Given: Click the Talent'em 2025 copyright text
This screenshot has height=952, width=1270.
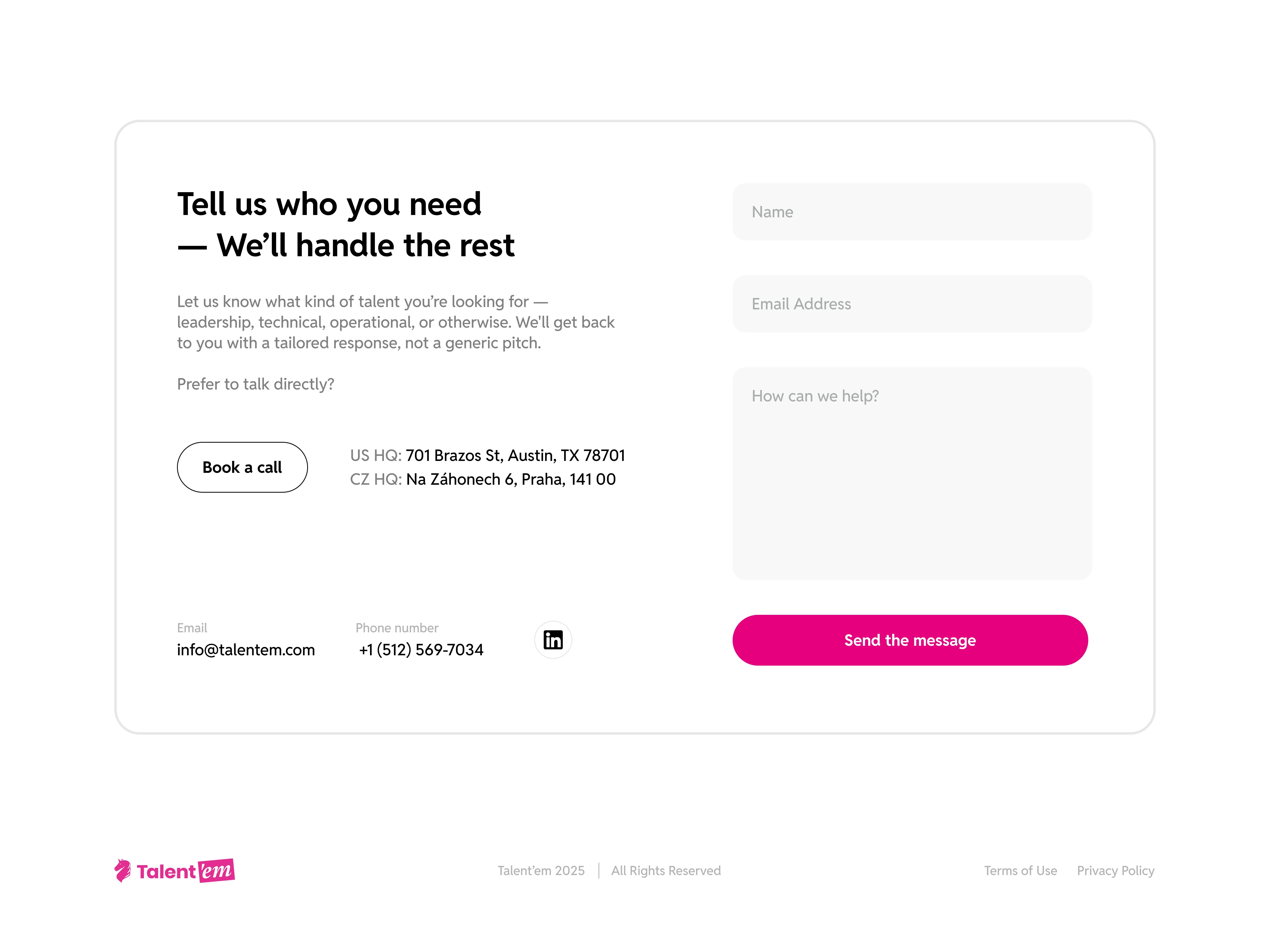Looking at the screenshot, I should pyautogui.click(x=541, y=870).
